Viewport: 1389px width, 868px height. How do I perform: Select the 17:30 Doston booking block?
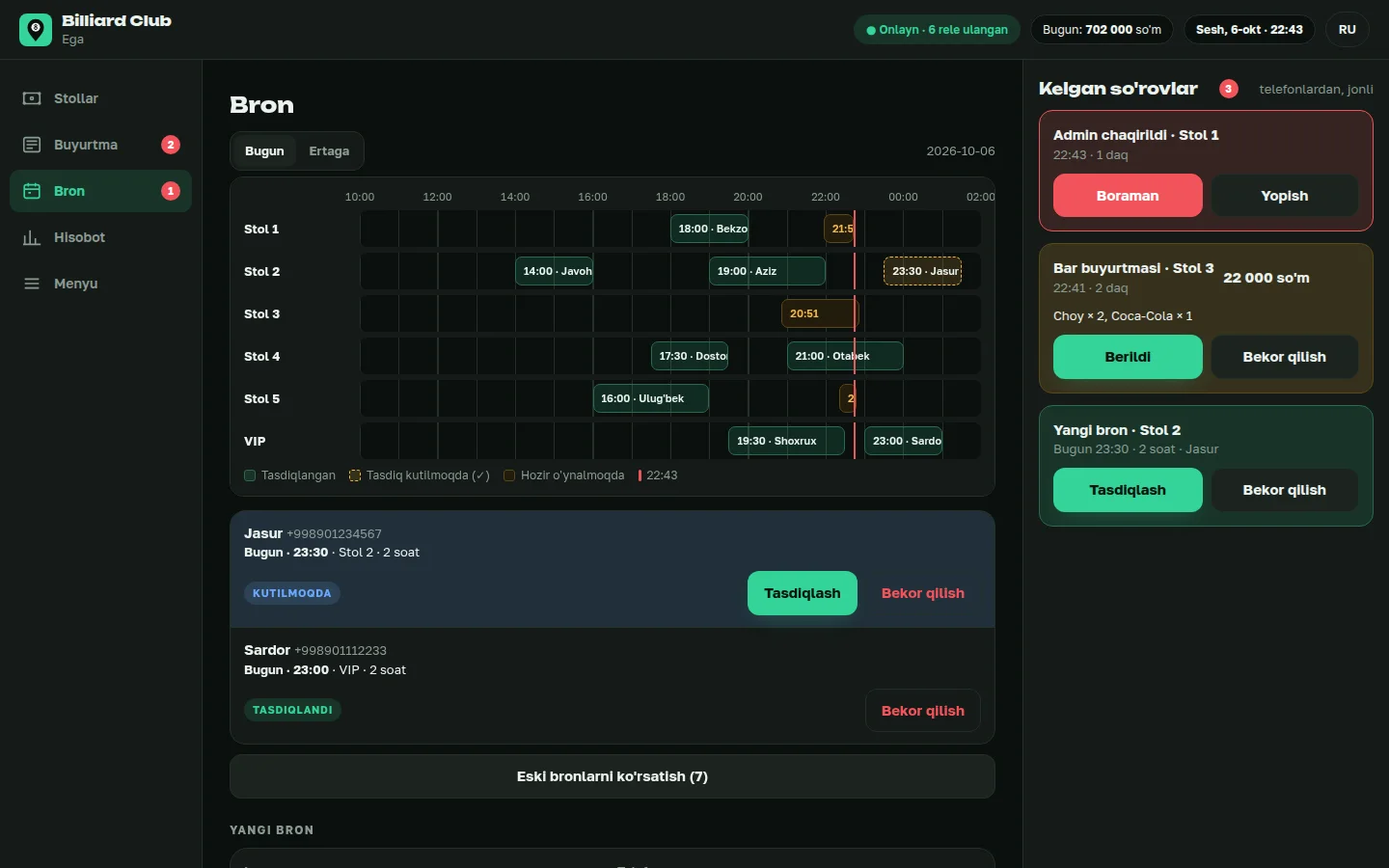(690, 356)
